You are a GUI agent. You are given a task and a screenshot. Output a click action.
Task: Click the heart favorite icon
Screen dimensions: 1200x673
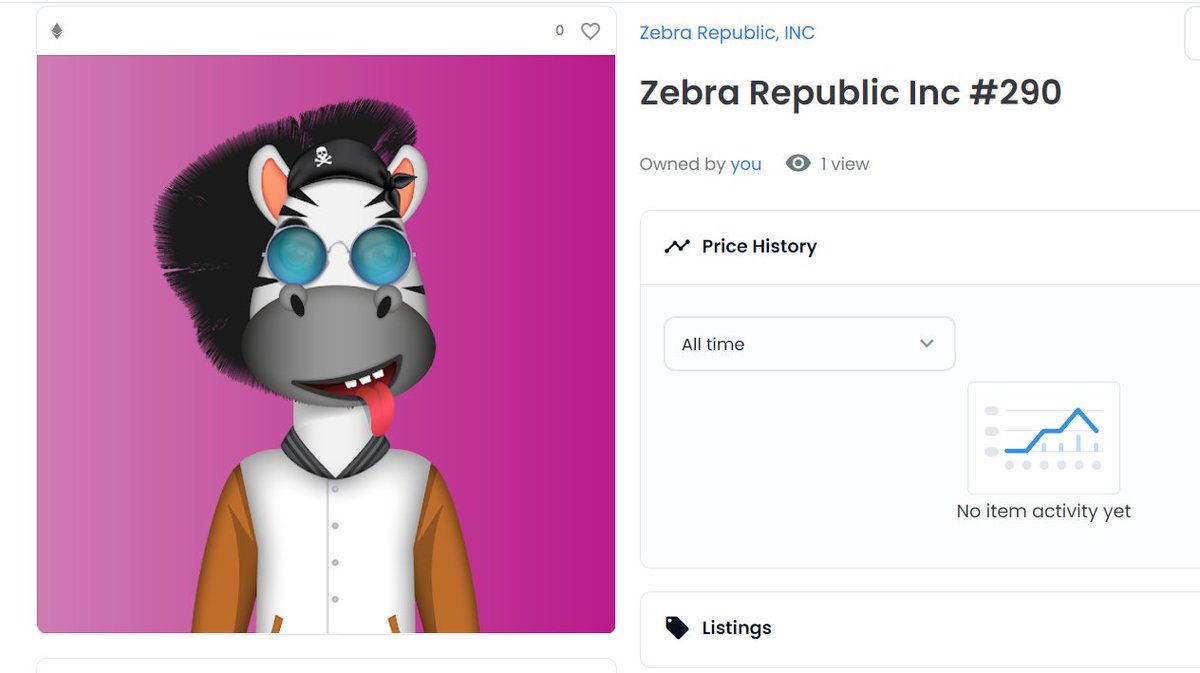click(x=591, y=31)
